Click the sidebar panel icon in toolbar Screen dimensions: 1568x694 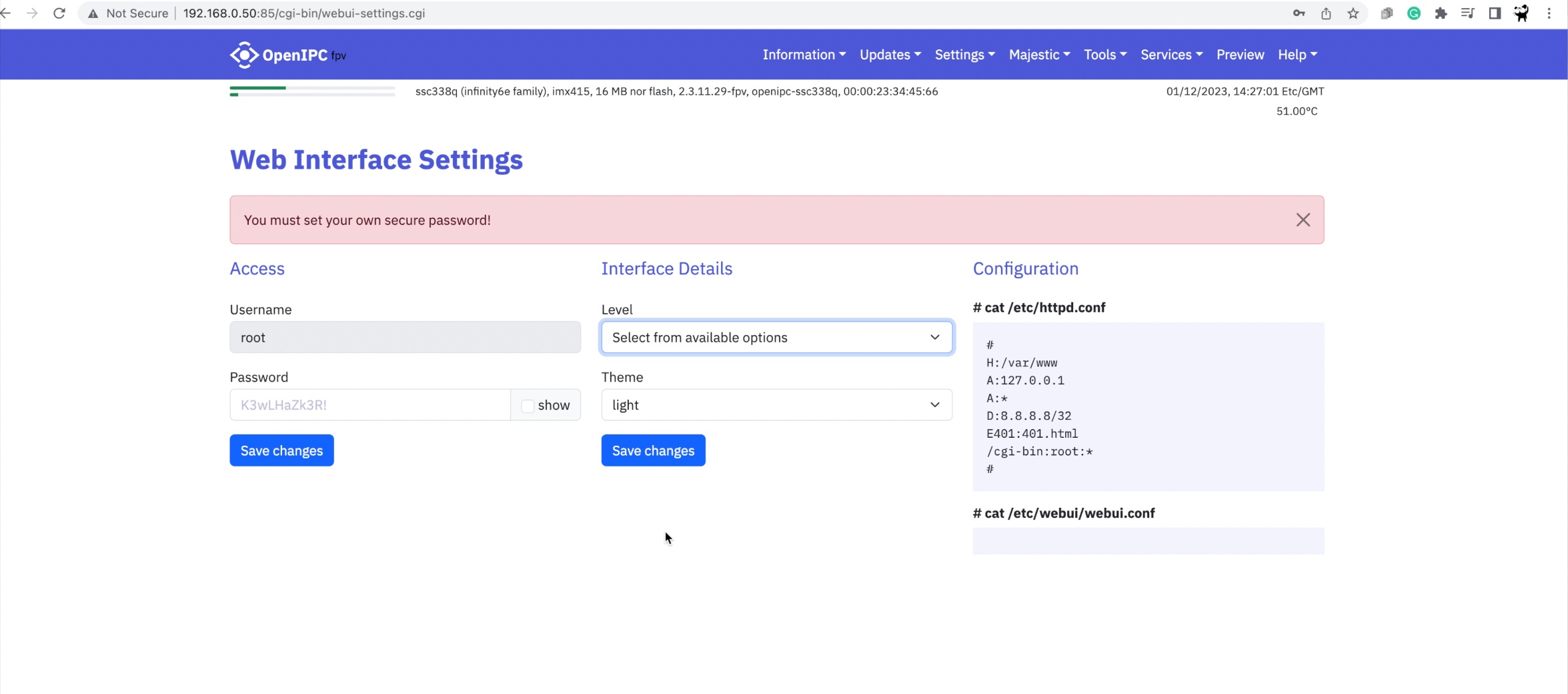point(1494,13)
